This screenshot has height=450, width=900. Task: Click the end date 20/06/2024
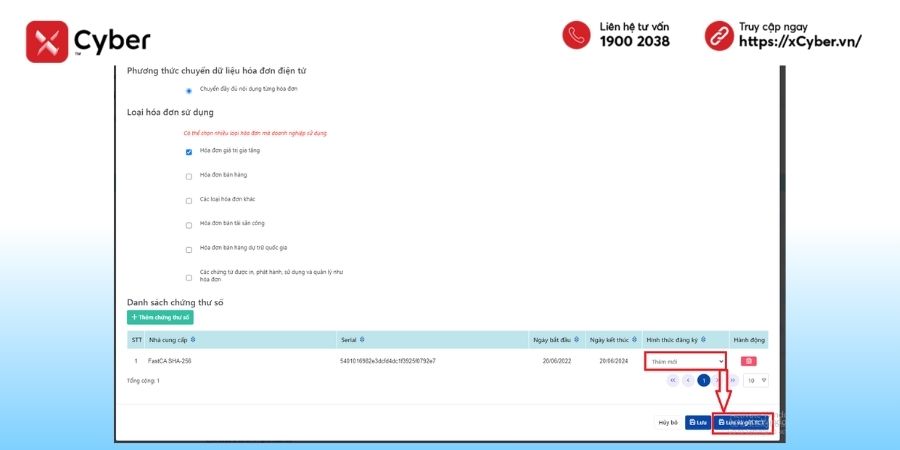pyautogui.click(x=613, y=361)
